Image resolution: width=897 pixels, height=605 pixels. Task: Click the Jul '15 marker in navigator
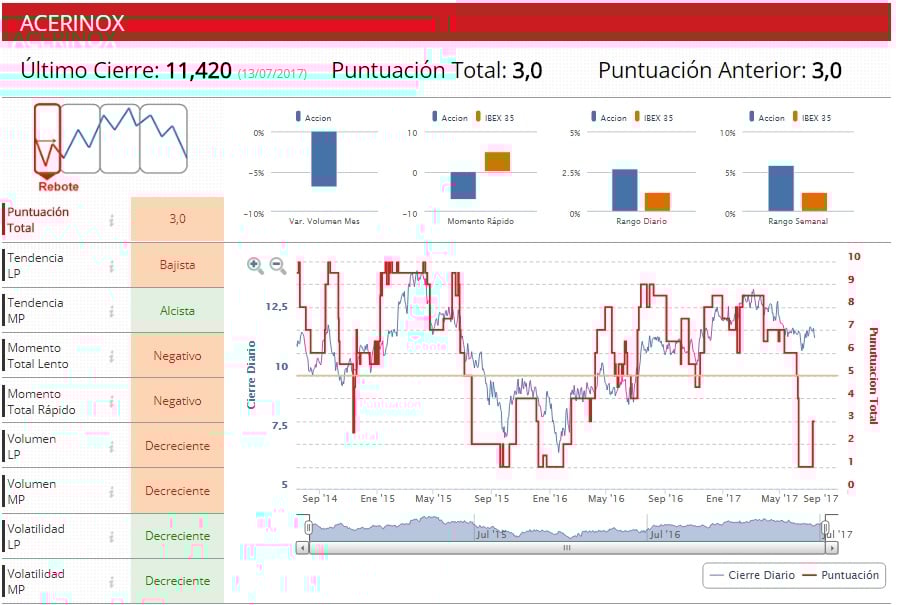point(491,535)
